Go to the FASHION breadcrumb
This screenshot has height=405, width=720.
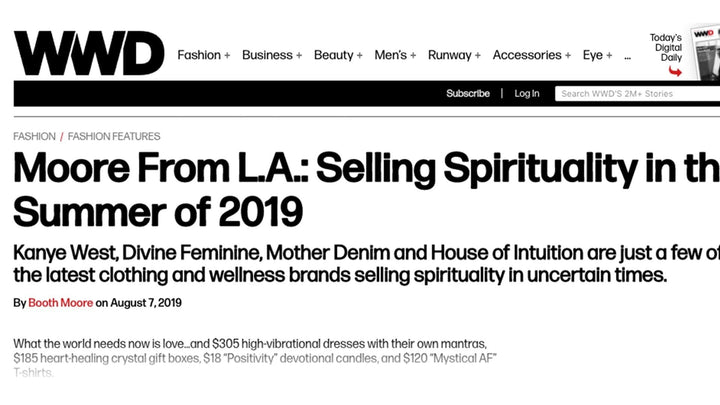(34, 136)
